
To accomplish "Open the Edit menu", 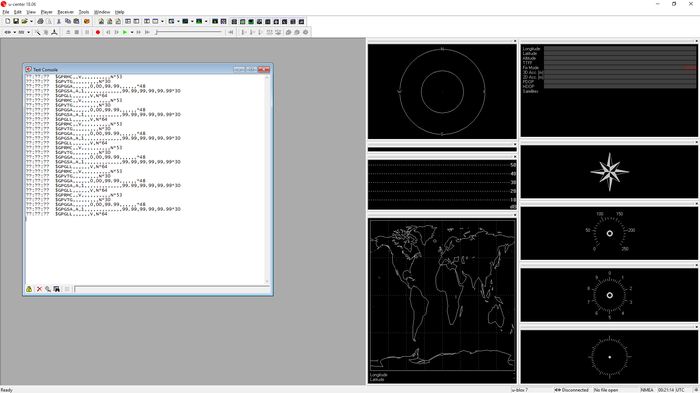I will (18, 12).
